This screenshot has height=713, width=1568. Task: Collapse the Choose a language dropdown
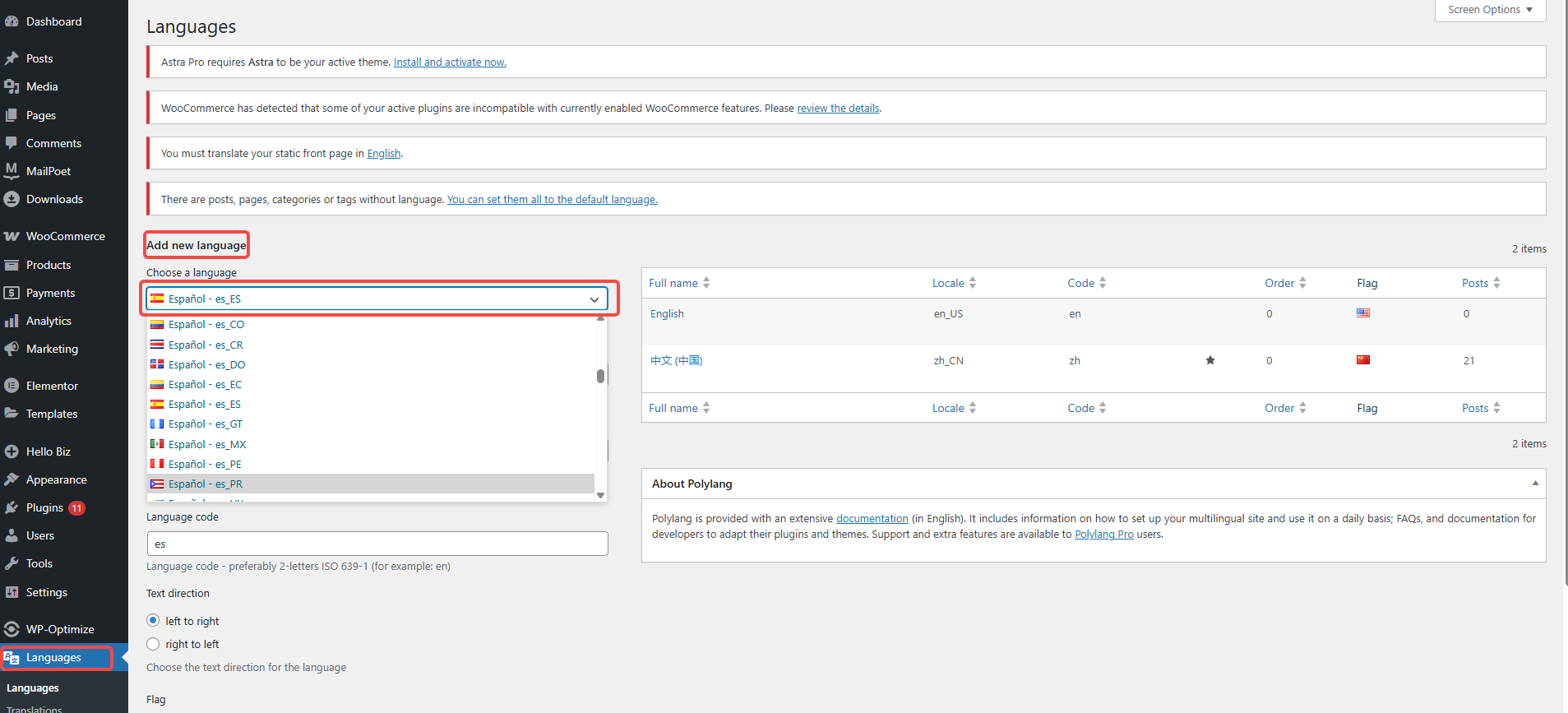[x=594, y=299]
